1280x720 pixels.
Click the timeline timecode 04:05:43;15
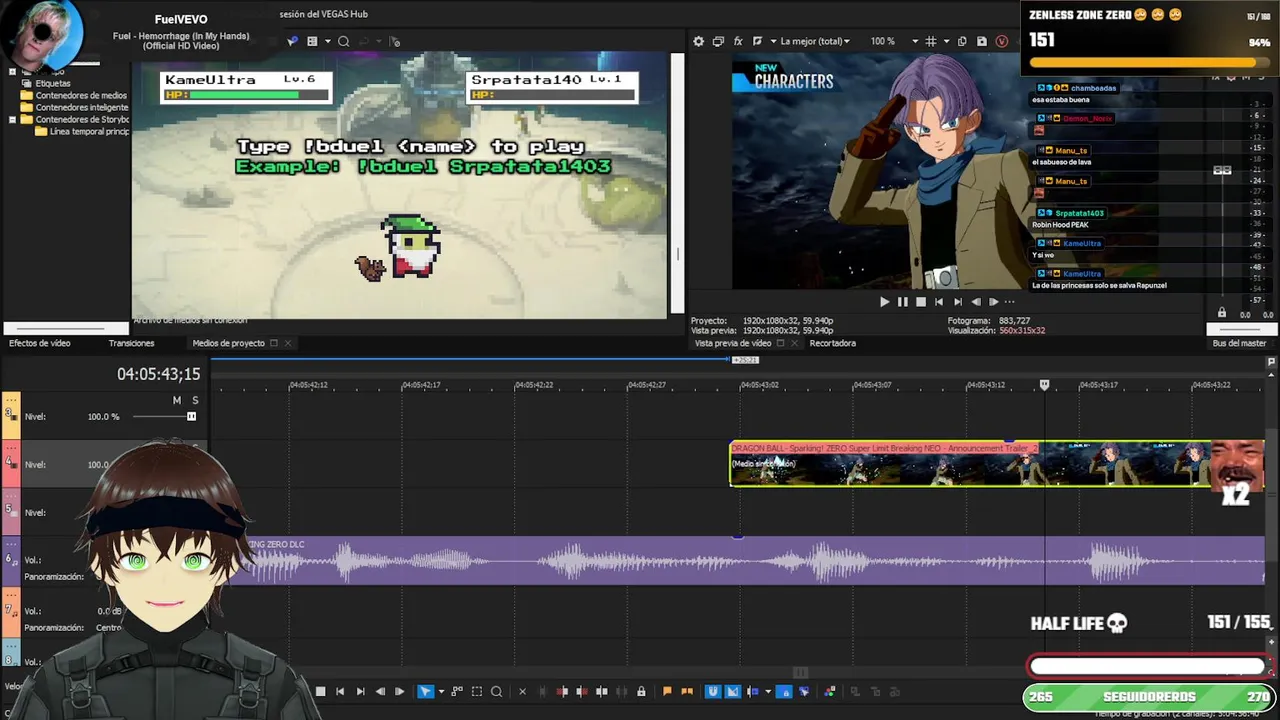[x=158, y=374]
